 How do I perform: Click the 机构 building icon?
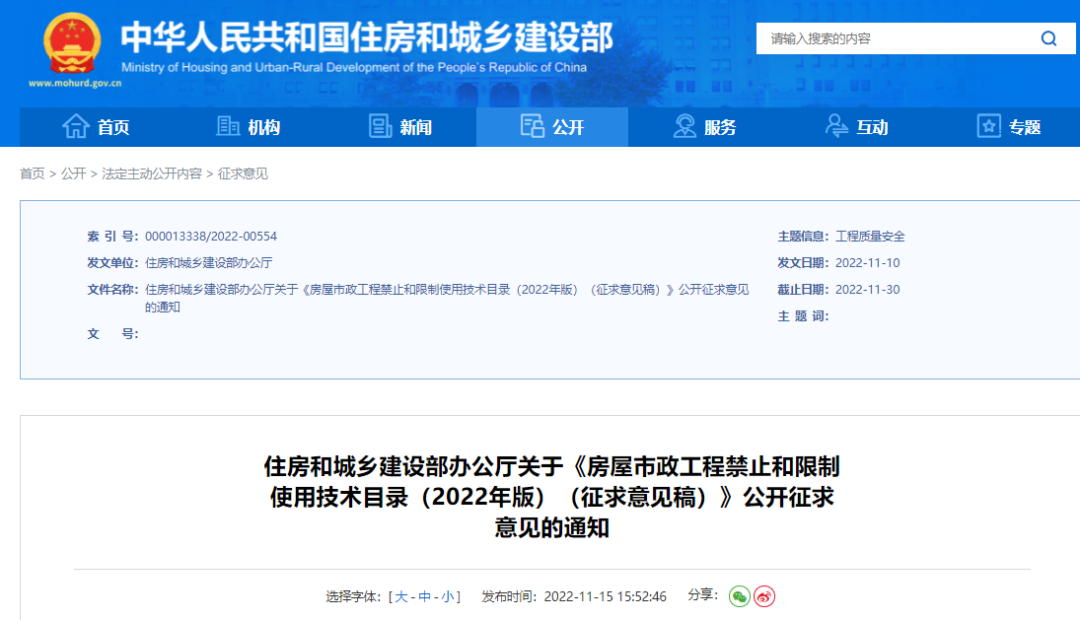228,127
